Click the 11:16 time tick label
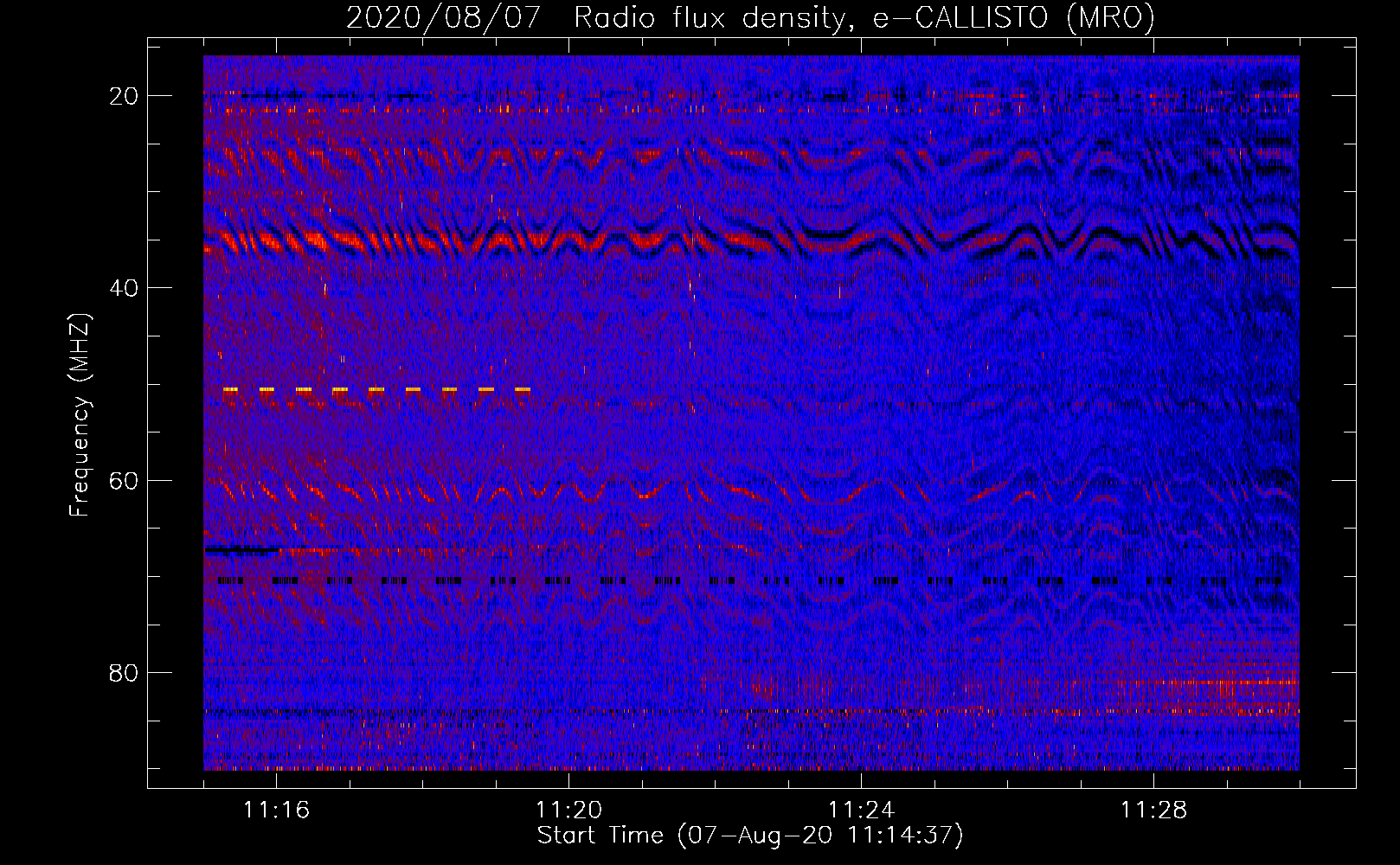This screenshot has width=1400, height=865. pos(276,811)
